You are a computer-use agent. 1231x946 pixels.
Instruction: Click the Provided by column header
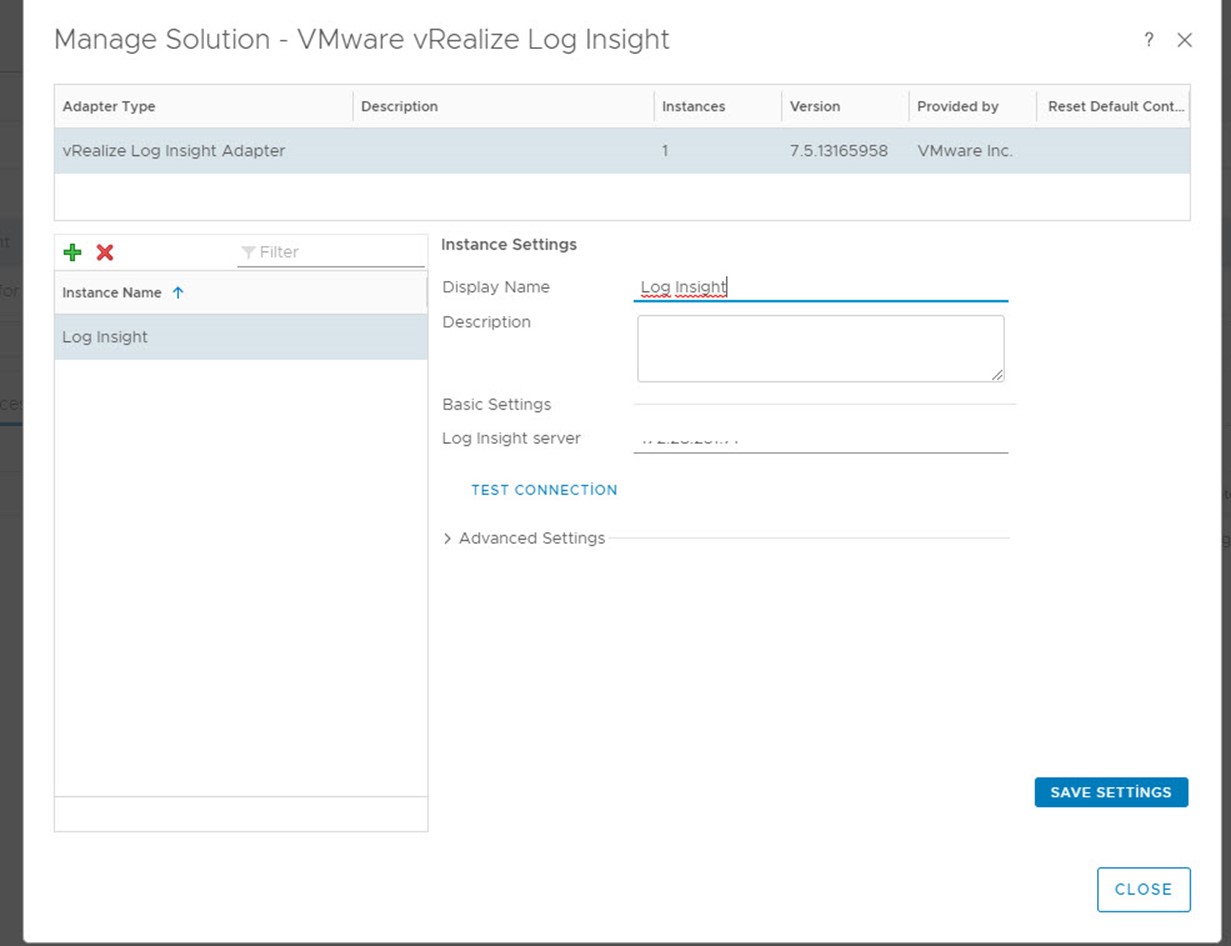972,106
